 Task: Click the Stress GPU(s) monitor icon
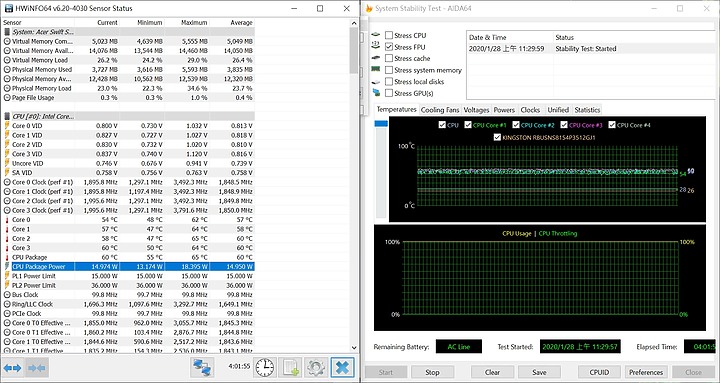pyautogui.click(x=377, y=93)
